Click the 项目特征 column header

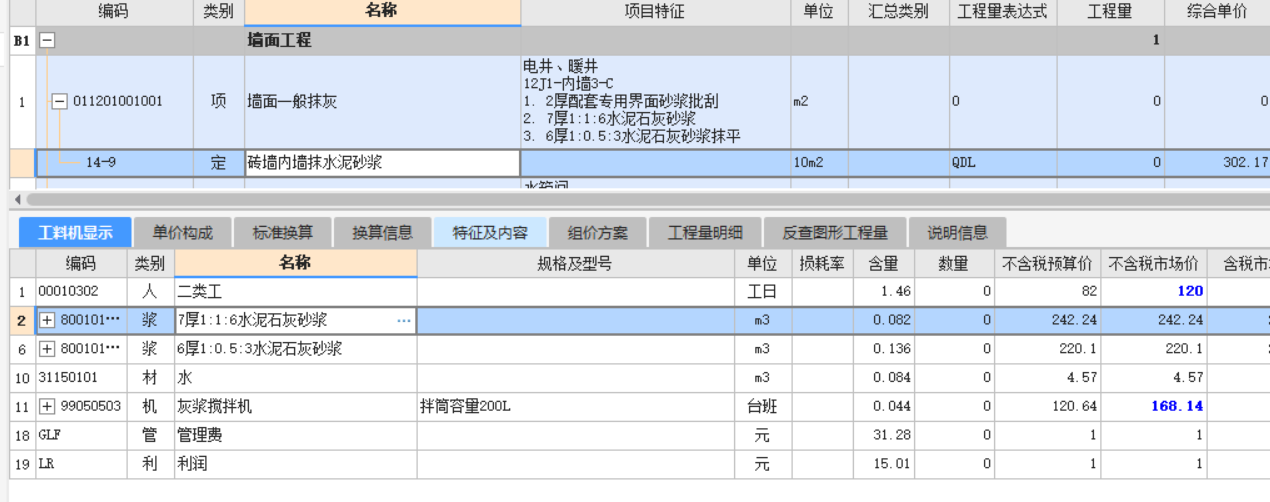pos(654,12)
